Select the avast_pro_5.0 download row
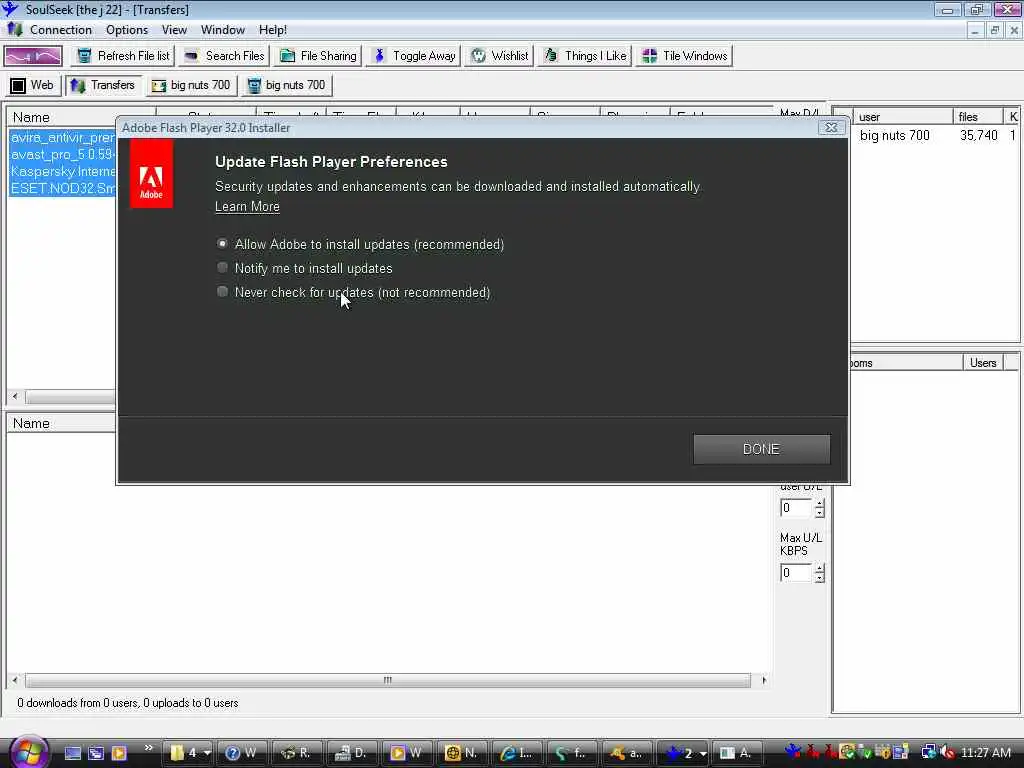 (62, 155)
